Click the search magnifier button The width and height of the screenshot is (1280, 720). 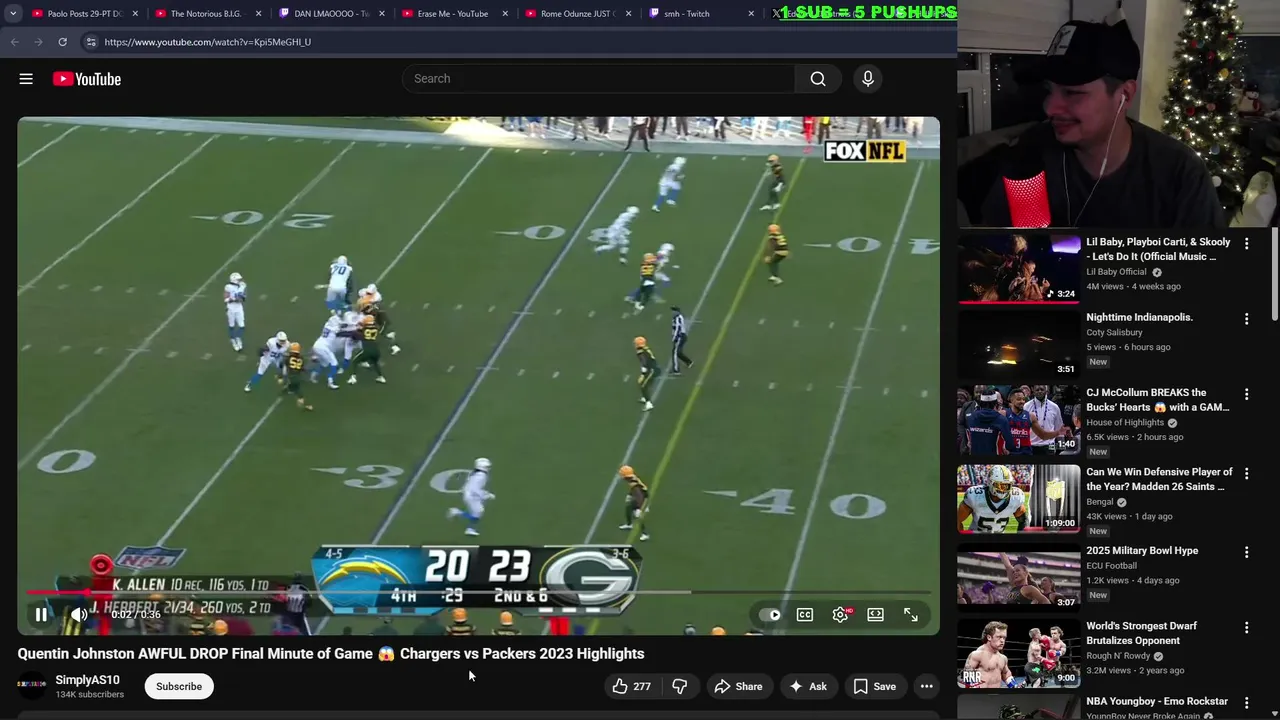[818, 79]
